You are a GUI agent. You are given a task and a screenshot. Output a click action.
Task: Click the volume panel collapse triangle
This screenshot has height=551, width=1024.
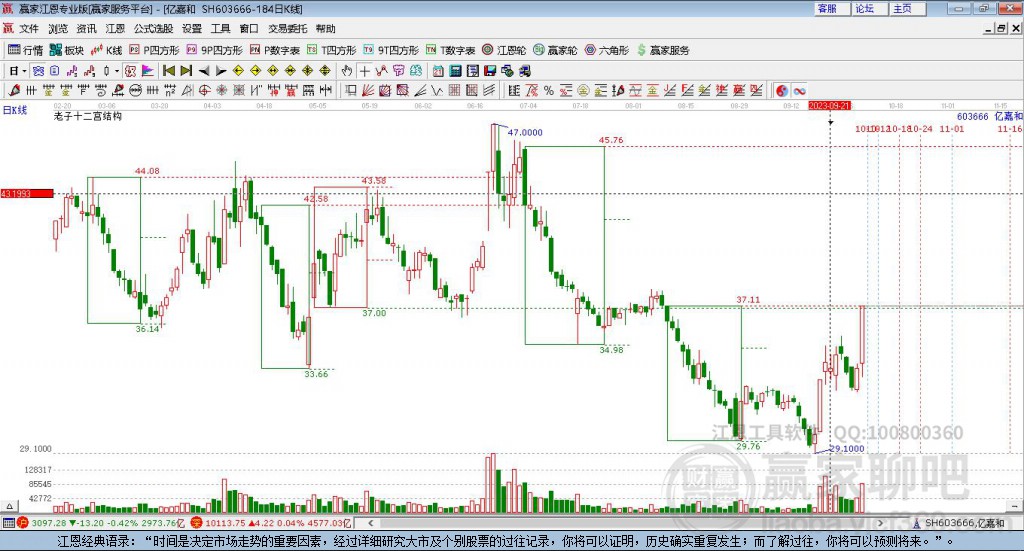(x=9, y=506)
